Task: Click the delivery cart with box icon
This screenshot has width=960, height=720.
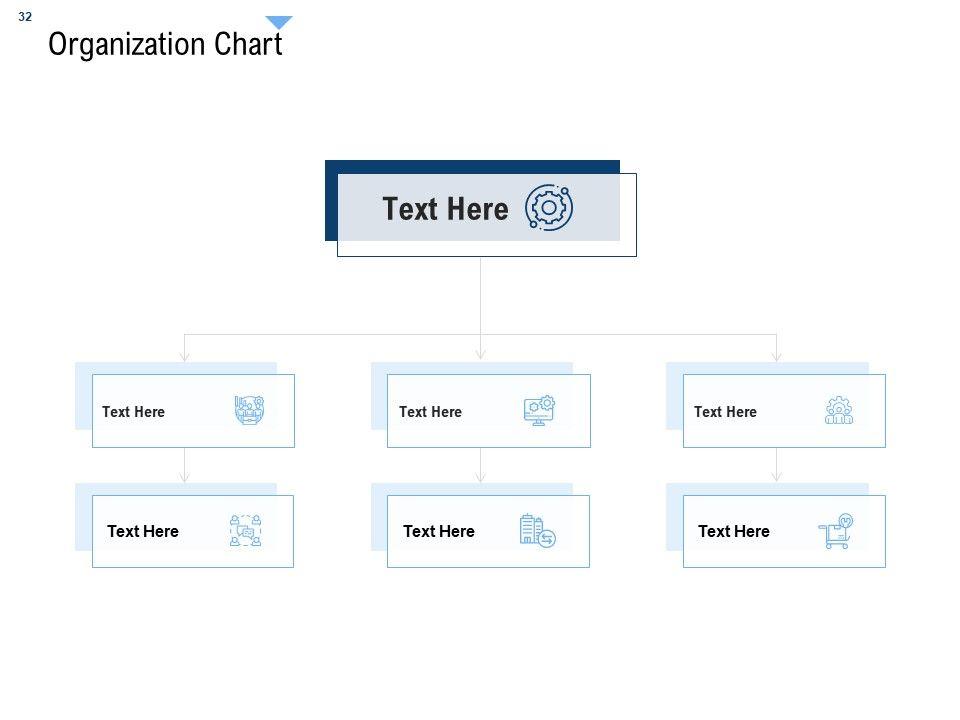Action: click(836, 531)
